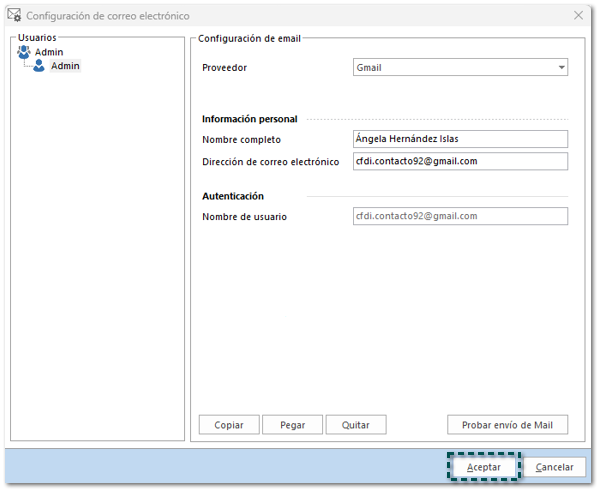Click the Copiar button

(x=229, y=425)
